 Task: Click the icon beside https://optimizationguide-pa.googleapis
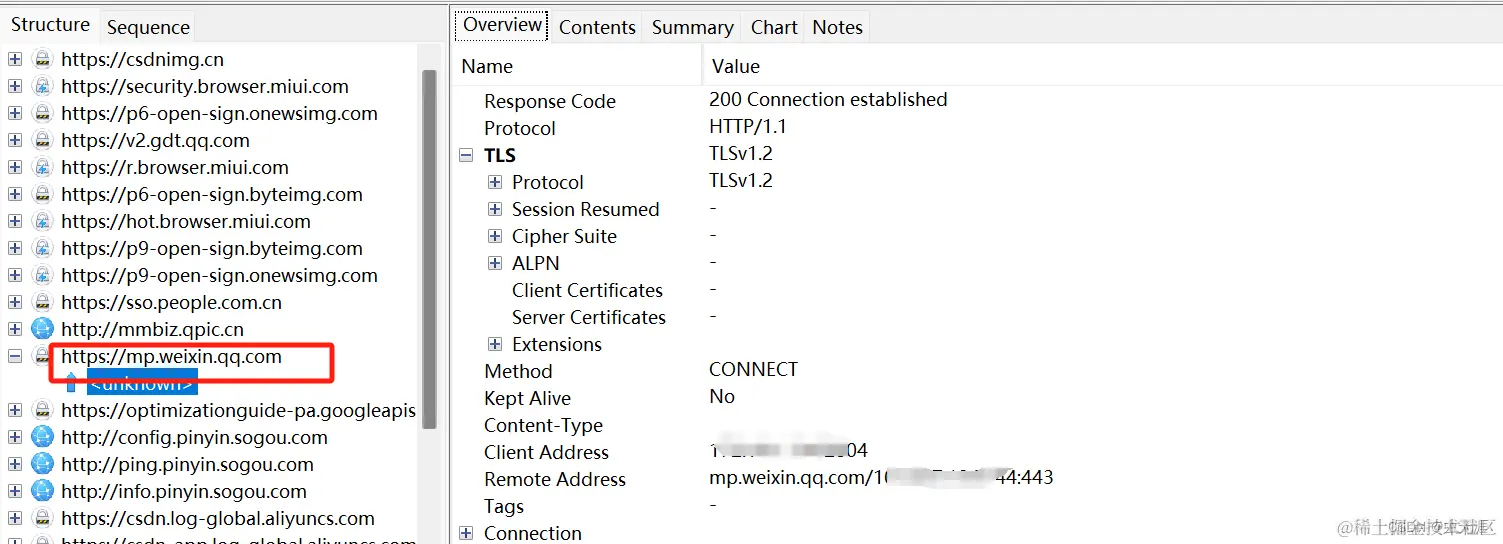tap(42, 410)
